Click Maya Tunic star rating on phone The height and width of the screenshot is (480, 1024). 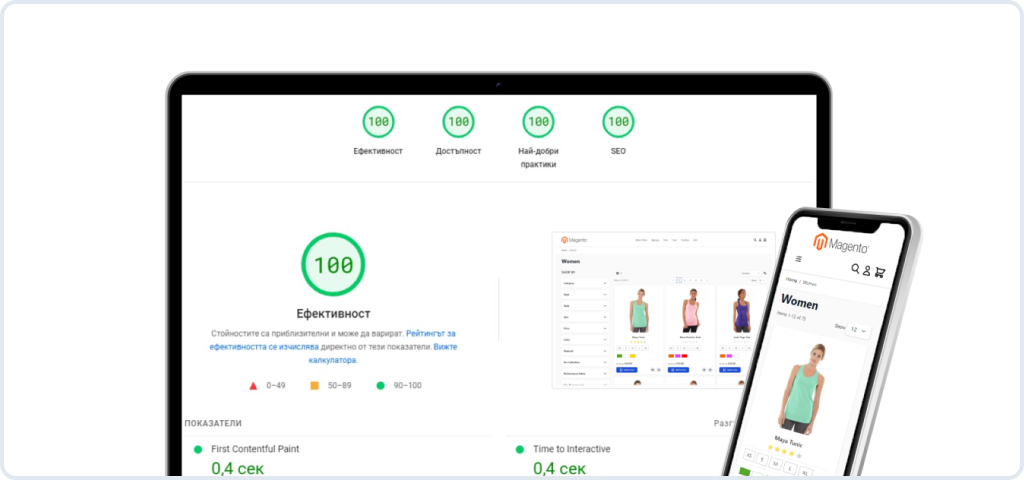(x=785, y=450)
